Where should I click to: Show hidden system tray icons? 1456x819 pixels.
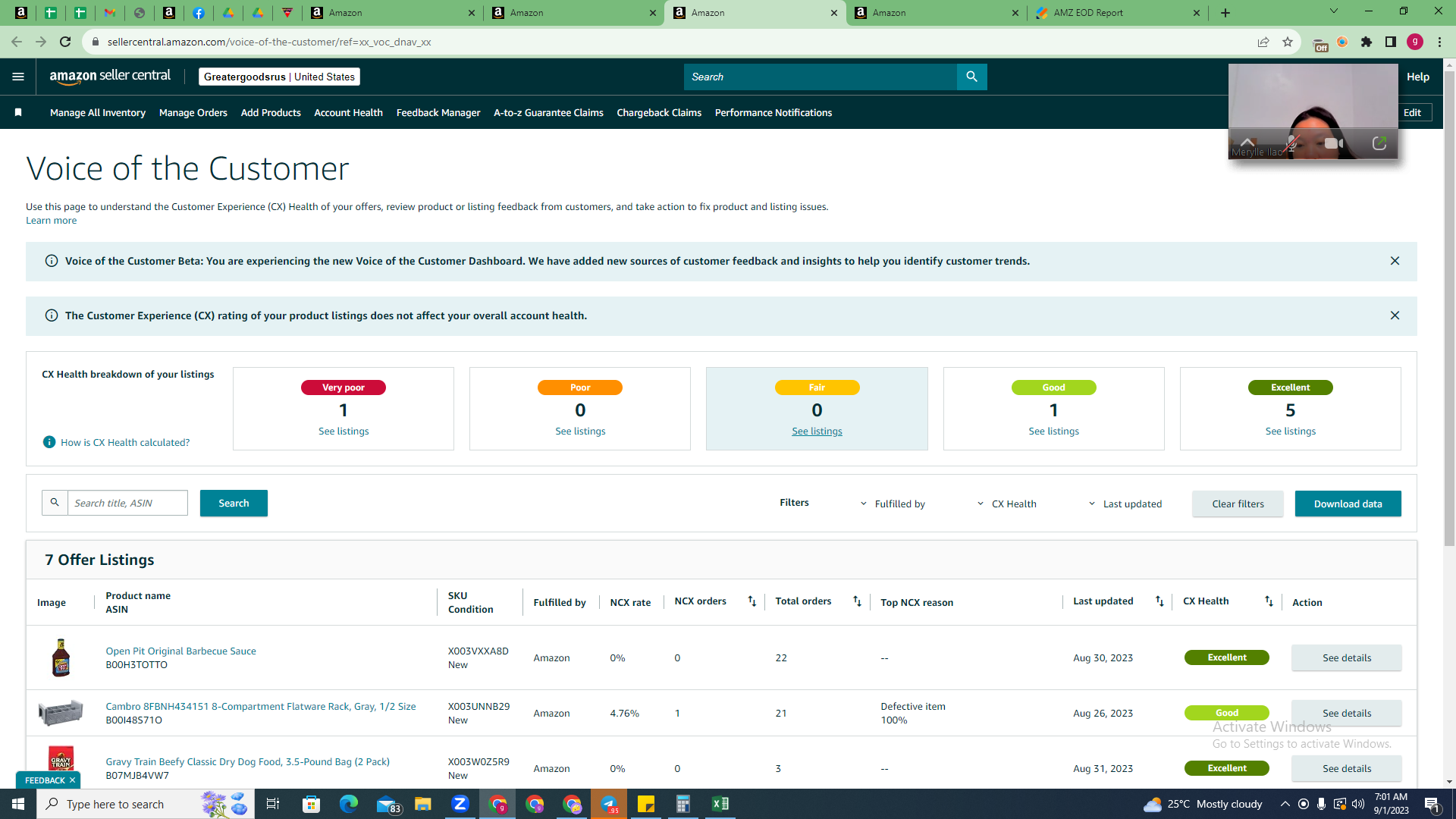pyautogui.click(x=1285, y=804)
